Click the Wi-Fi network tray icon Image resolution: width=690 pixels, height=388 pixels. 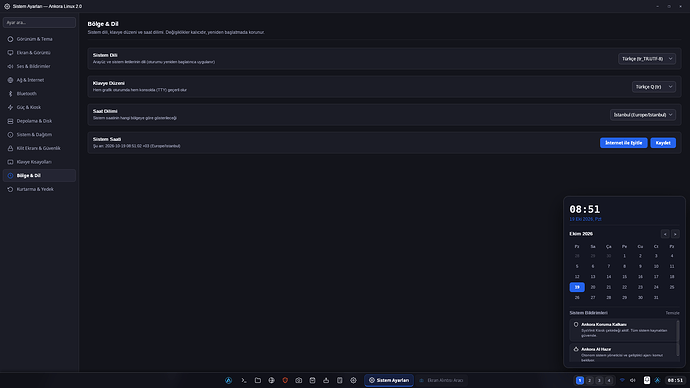pos(622,381)
